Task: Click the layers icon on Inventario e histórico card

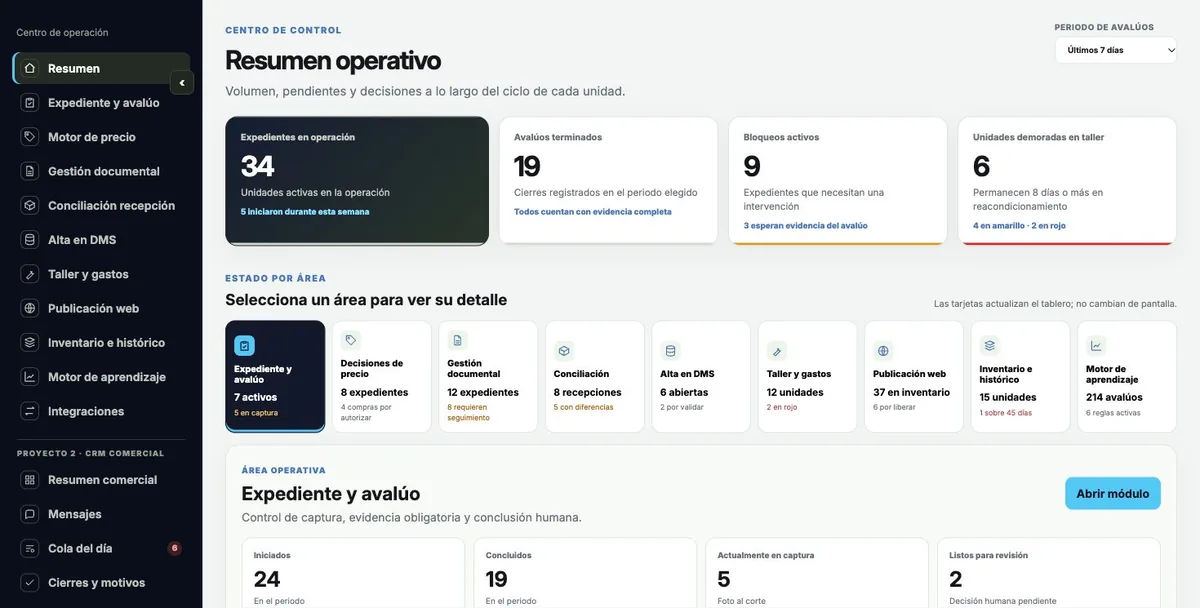Action: point(990,345)
